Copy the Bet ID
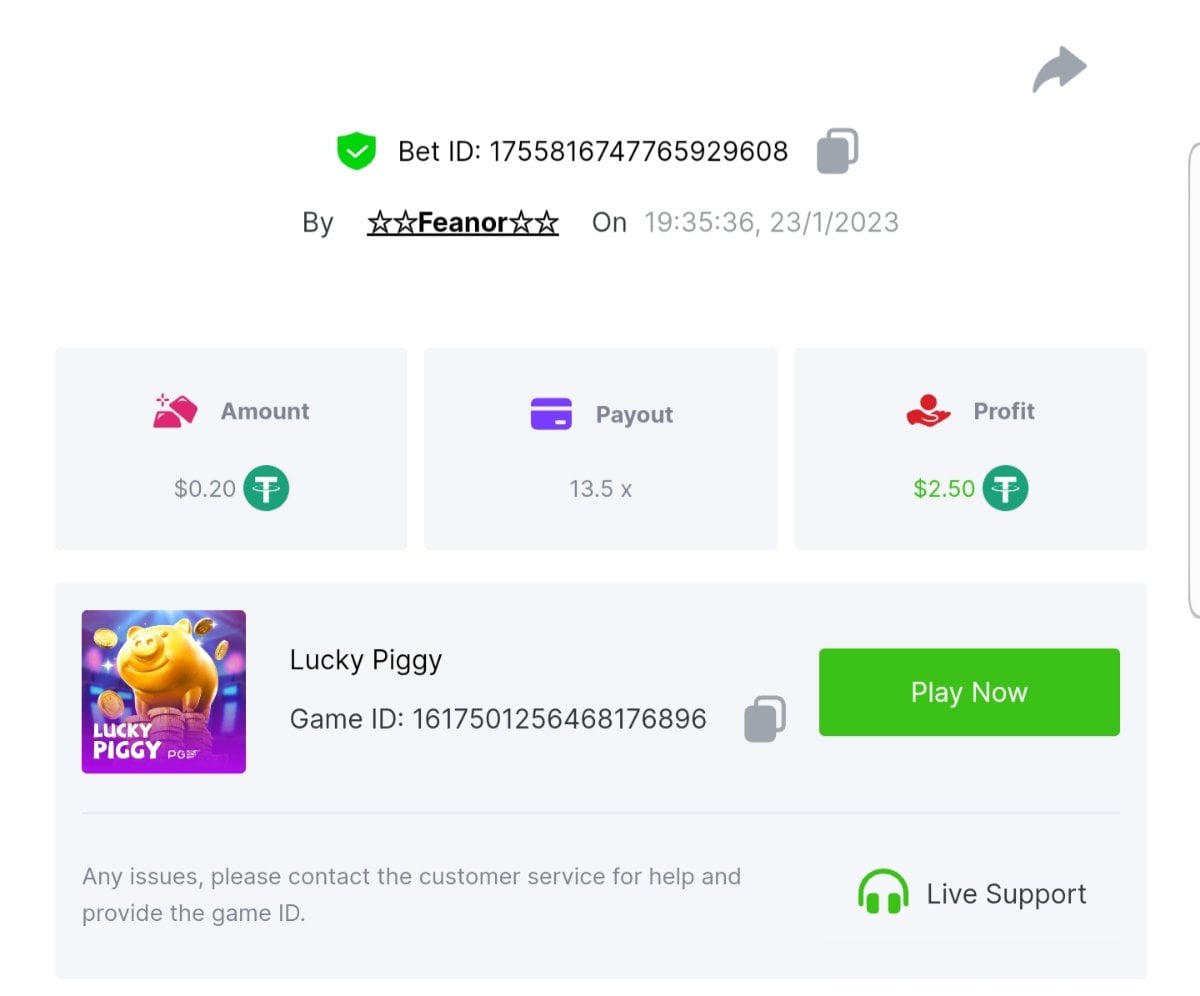Image resolution: width=1200 pixels, height=996 pixels. 838,151
